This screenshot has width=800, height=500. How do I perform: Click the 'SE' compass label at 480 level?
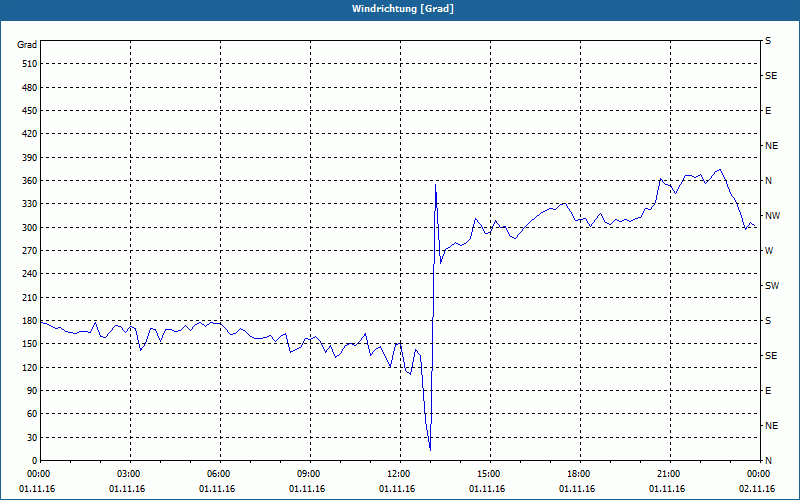[771, 76]
